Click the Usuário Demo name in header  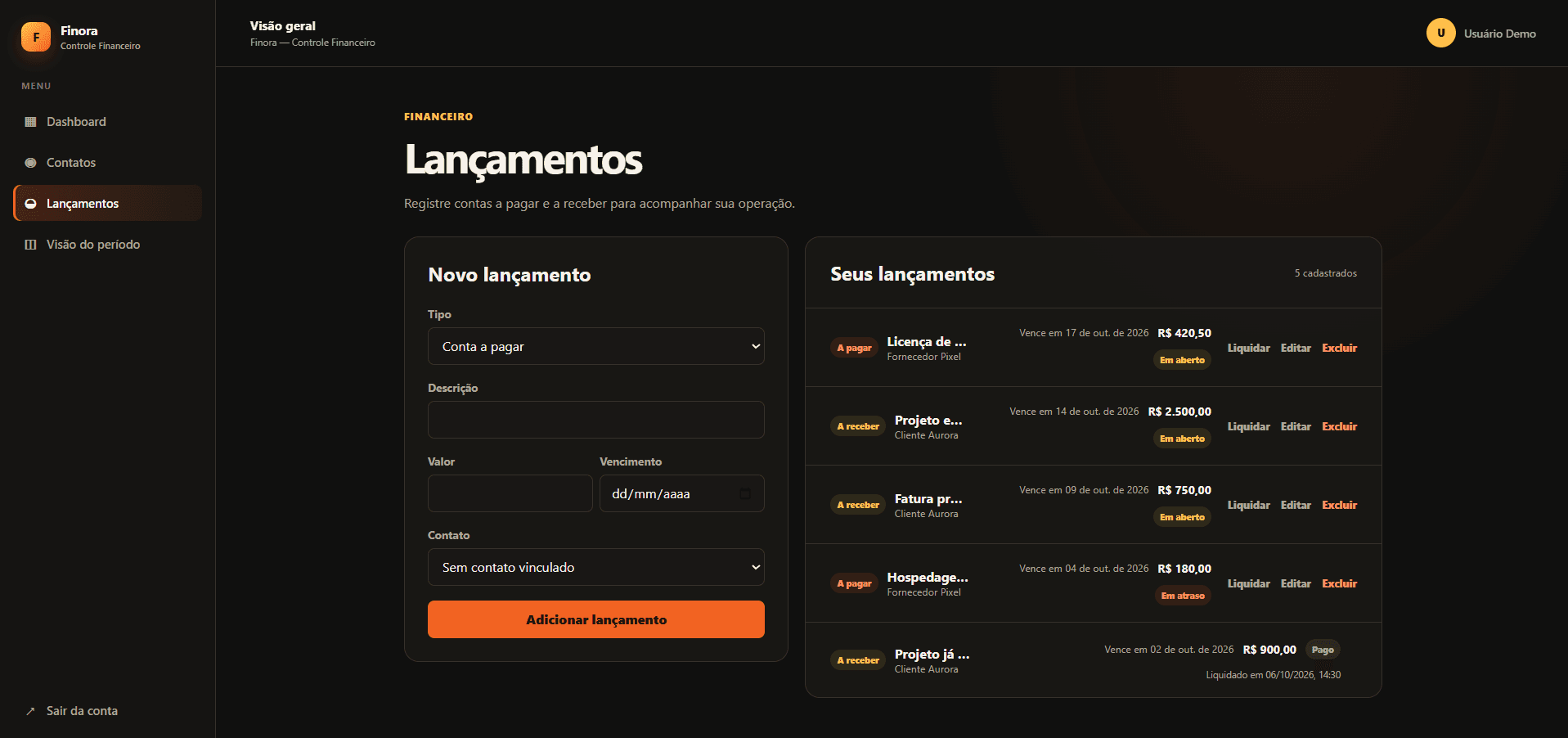tap(1499, 34)
